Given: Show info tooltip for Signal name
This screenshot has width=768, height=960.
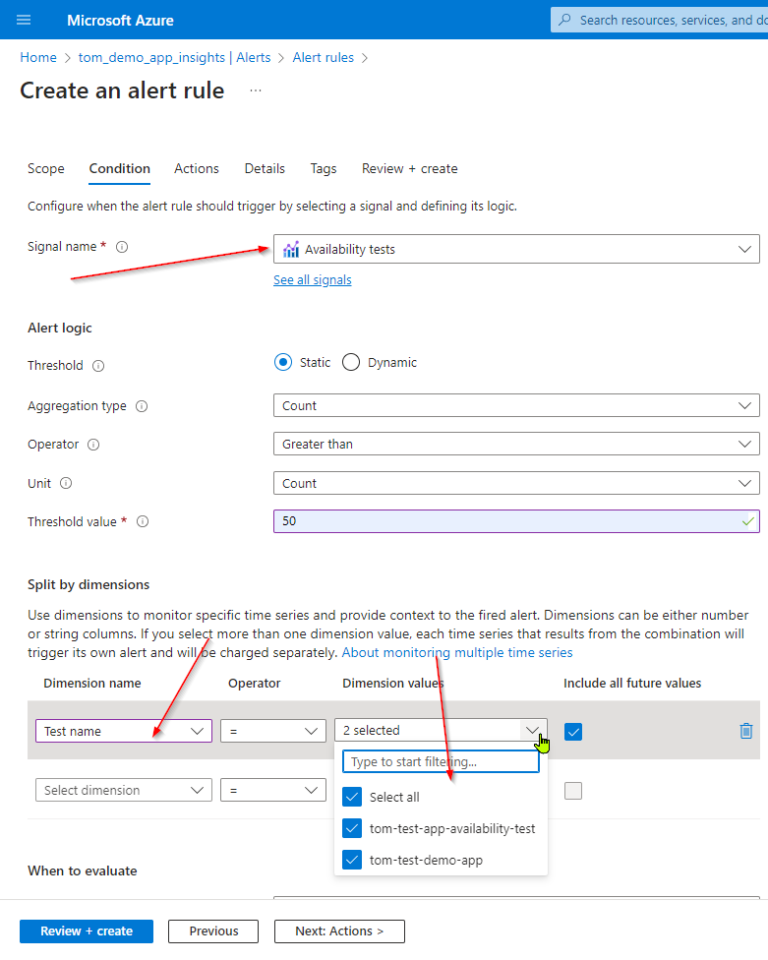Looking at the screenshot, I should [x=122, y=247].
